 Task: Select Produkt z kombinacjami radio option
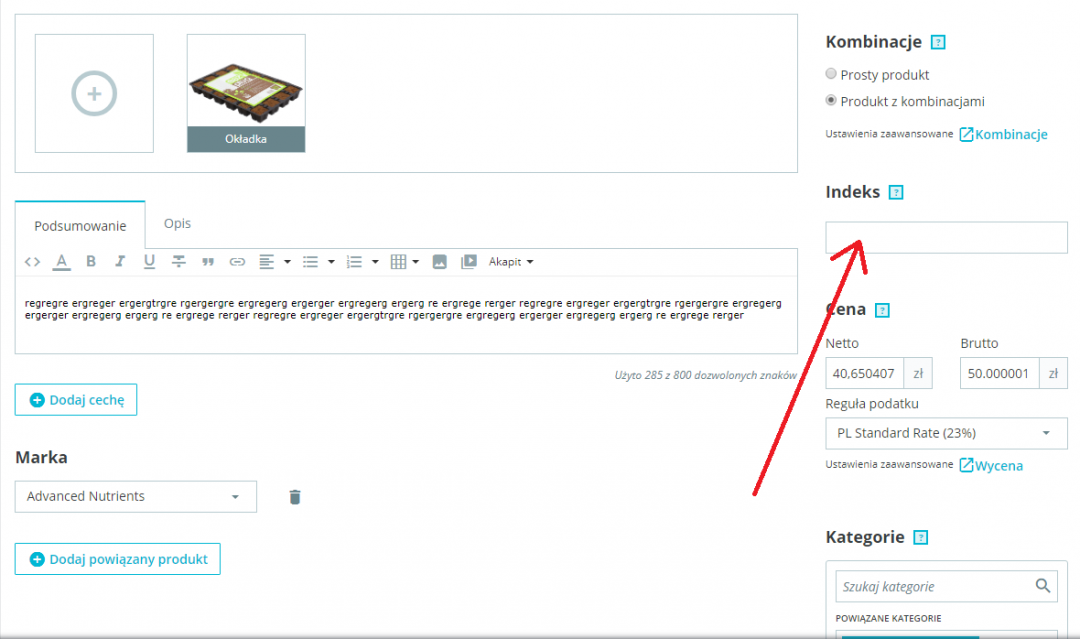(831, 101)
